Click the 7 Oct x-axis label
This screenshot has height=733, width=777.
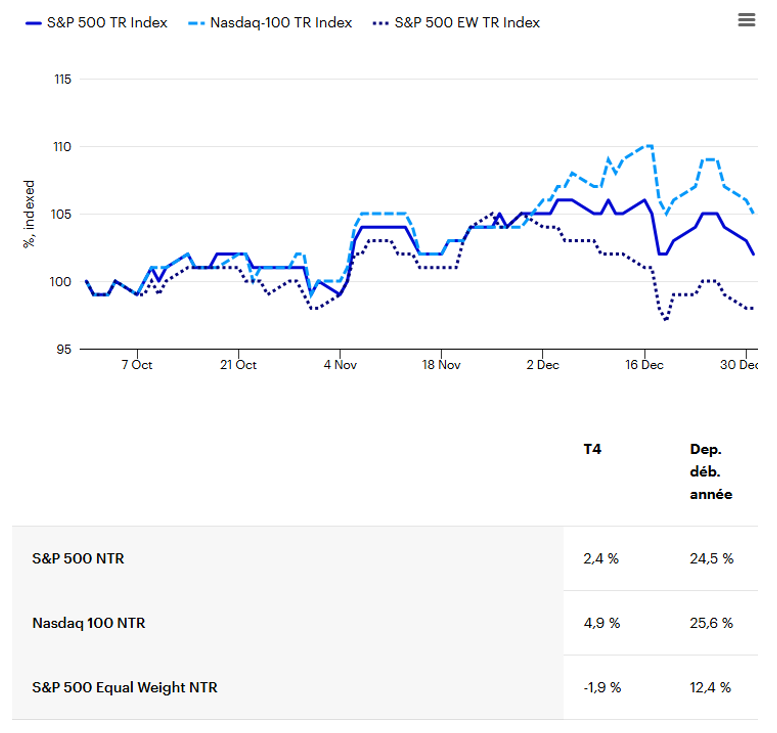(136, 365)
